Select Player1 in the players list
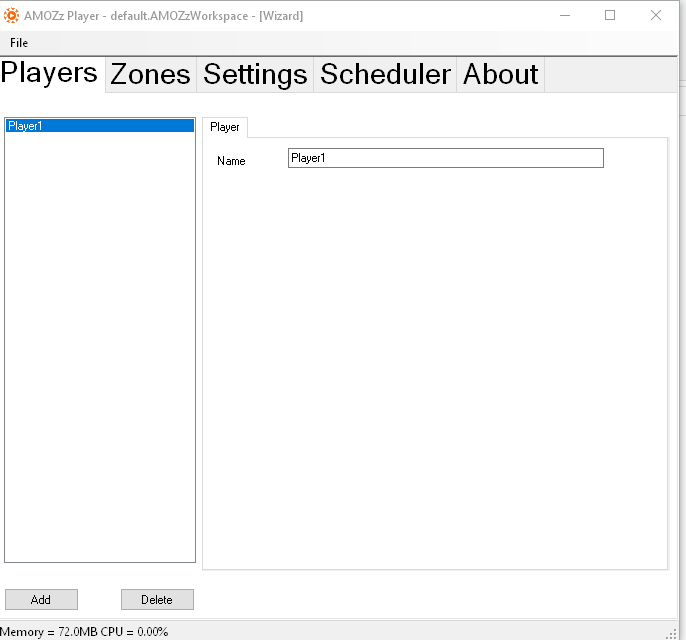The width and height of the screenshot is (686, 640). click(99, 126)
